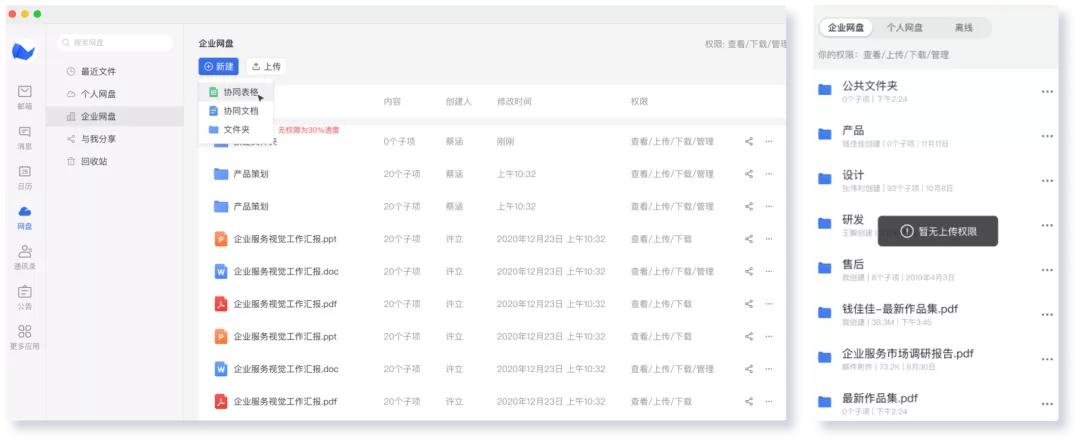This screenshot has height=443, width=1080.
Task: Focus the 搜索网盘 search field
Action: 115,43
